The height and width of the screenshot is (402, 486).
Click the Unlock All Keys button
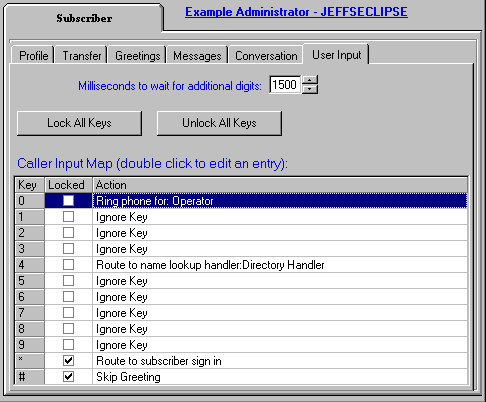point(219,123)
